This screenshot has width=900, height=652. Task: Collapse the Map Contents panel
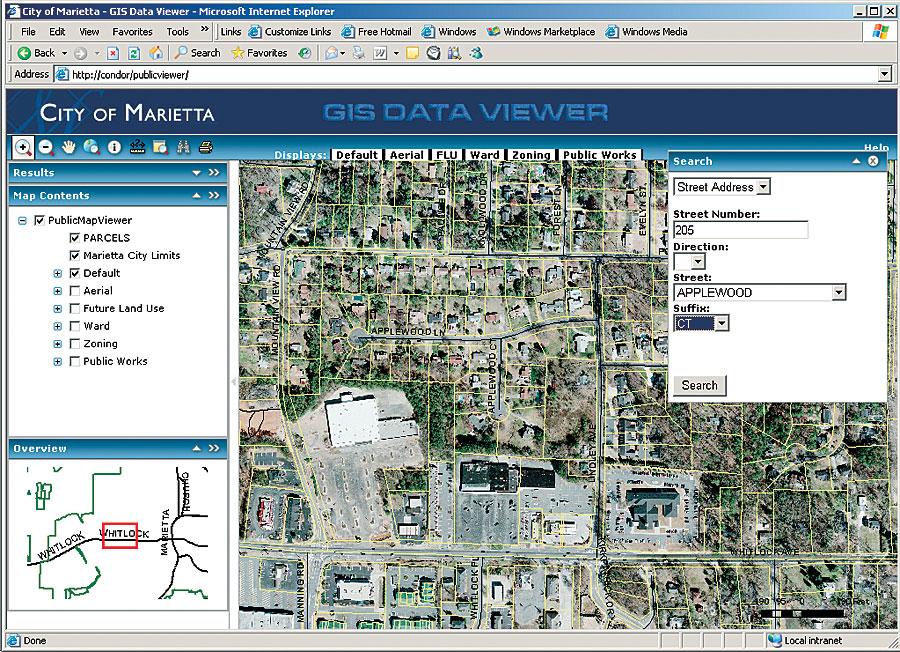[197, 196]
